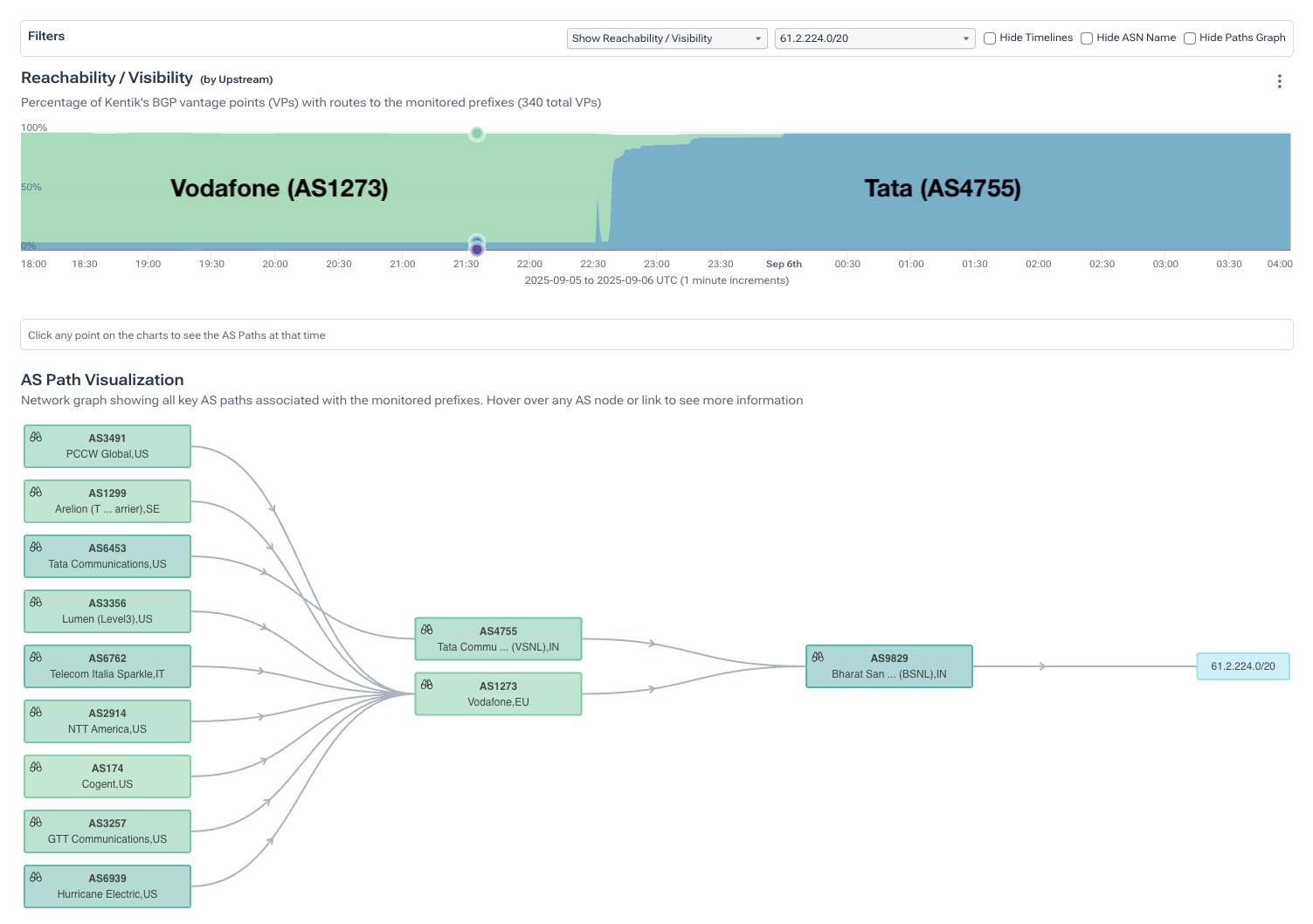1313x924 pixels.
Task: Click the 61.2.224.0/20 prefix node
Action: 1243,666
